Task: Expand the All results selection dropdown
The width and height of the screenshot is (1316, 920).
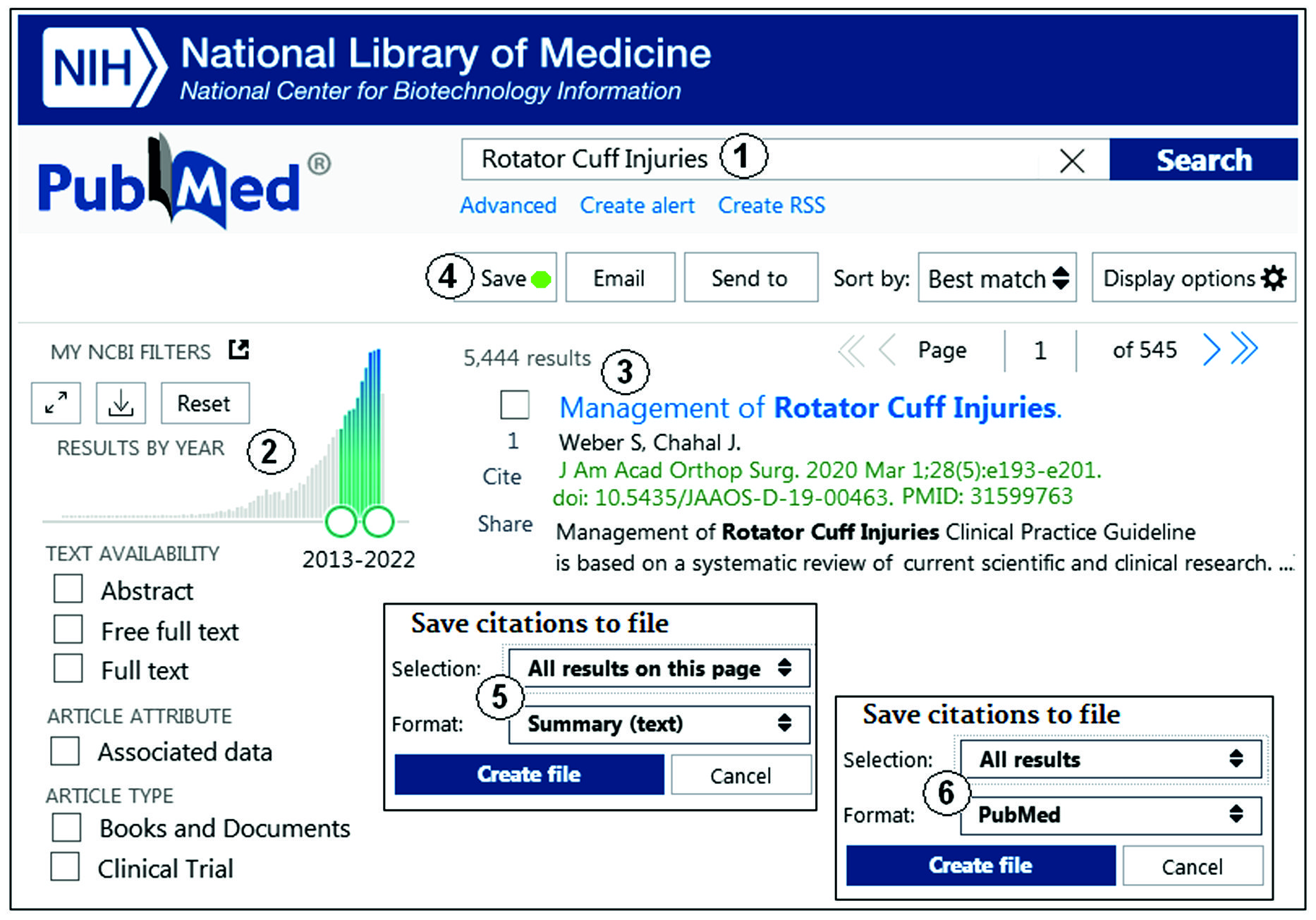Action: (x=1110, y=759)
